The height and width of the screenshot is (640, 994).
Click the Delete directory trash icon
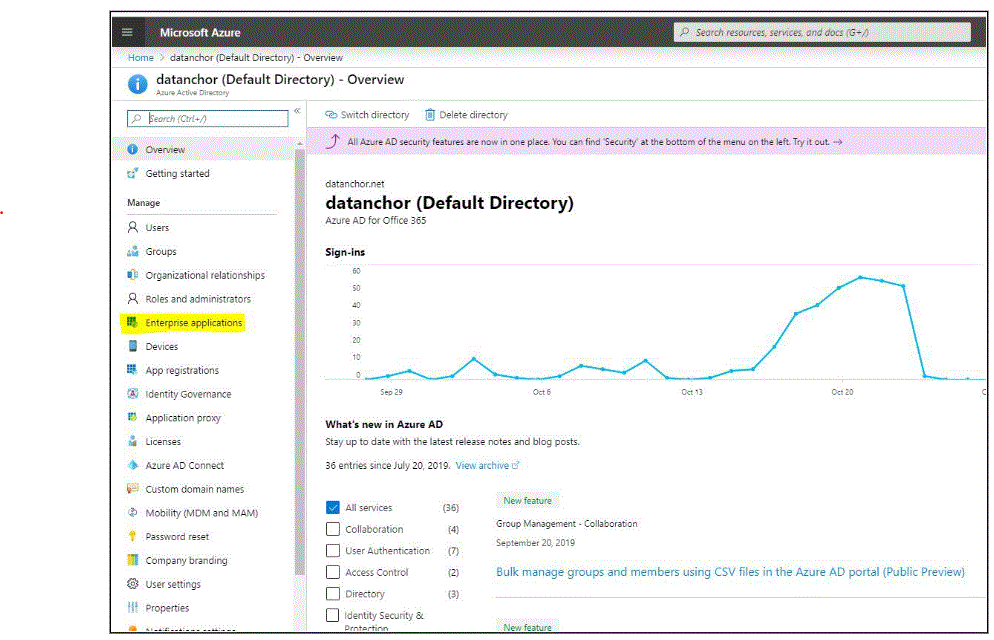(x=430, y=115)
